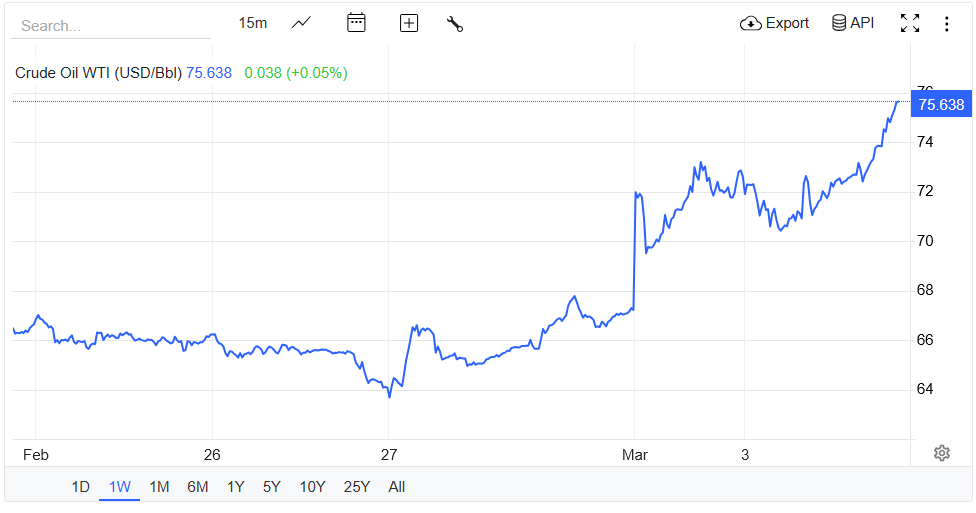The image size is (976, 513).
Task: Click the 66 price label on y-axis
Action: click(x=925, y=340)
